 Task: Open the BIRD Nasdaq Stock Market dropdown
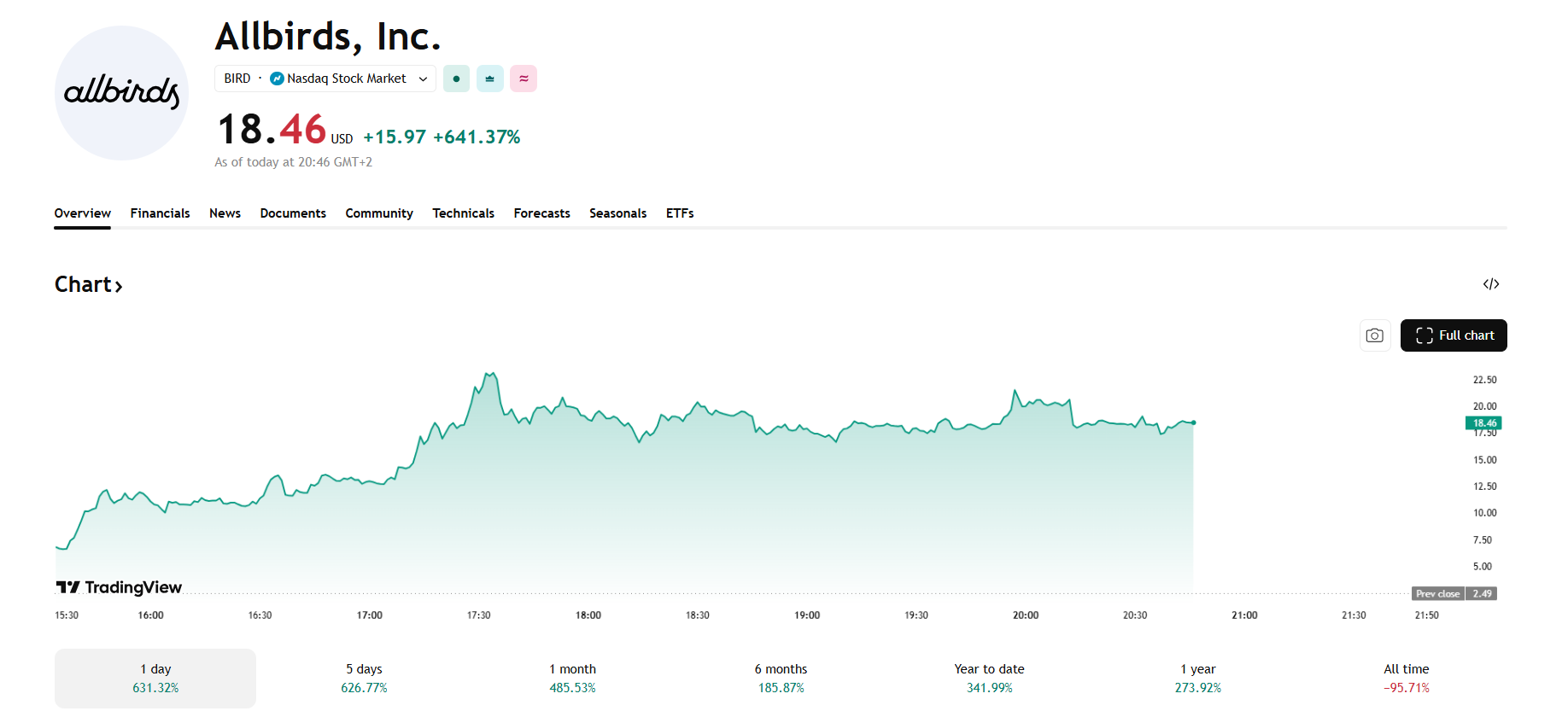(x=325, y=79)
